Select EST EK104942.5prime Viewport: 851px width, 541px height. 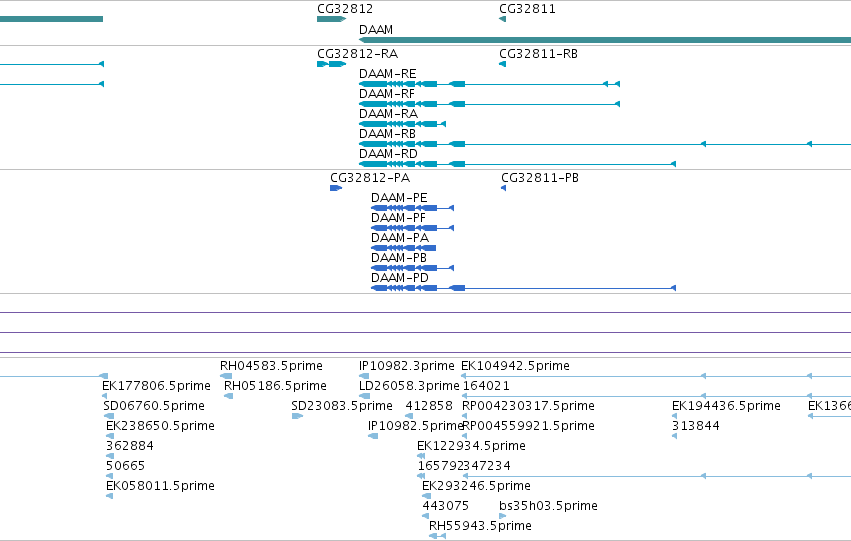tap(515, 366)
